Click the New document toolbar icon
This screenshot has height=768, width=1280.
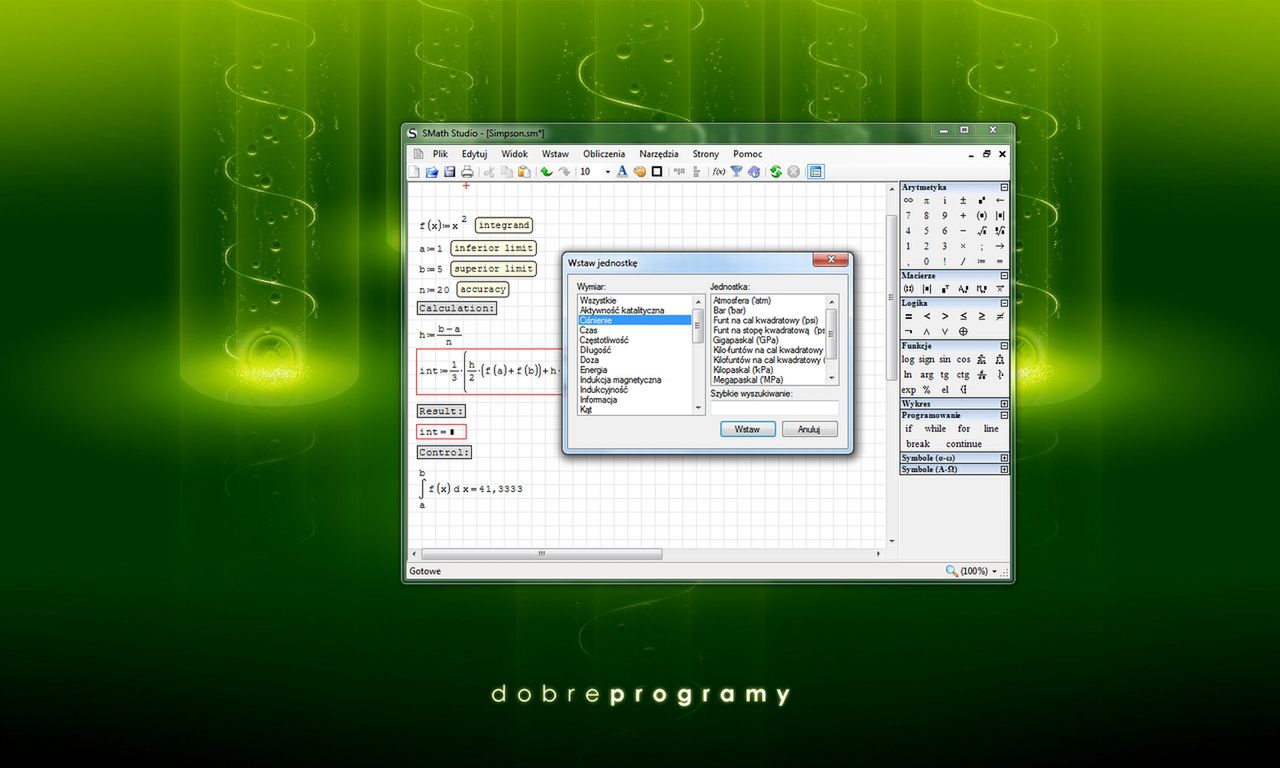[414, 172]
